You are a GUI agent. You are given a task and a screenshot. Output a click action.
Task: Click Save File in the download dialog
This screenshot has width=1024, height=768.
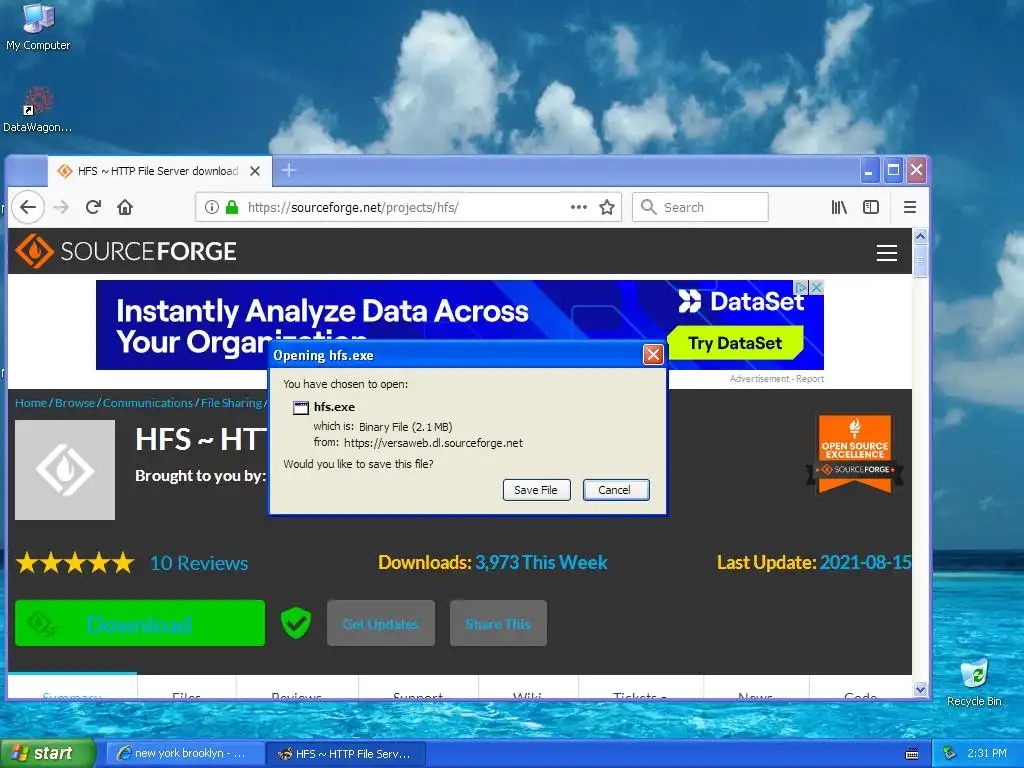pos(536,490)
